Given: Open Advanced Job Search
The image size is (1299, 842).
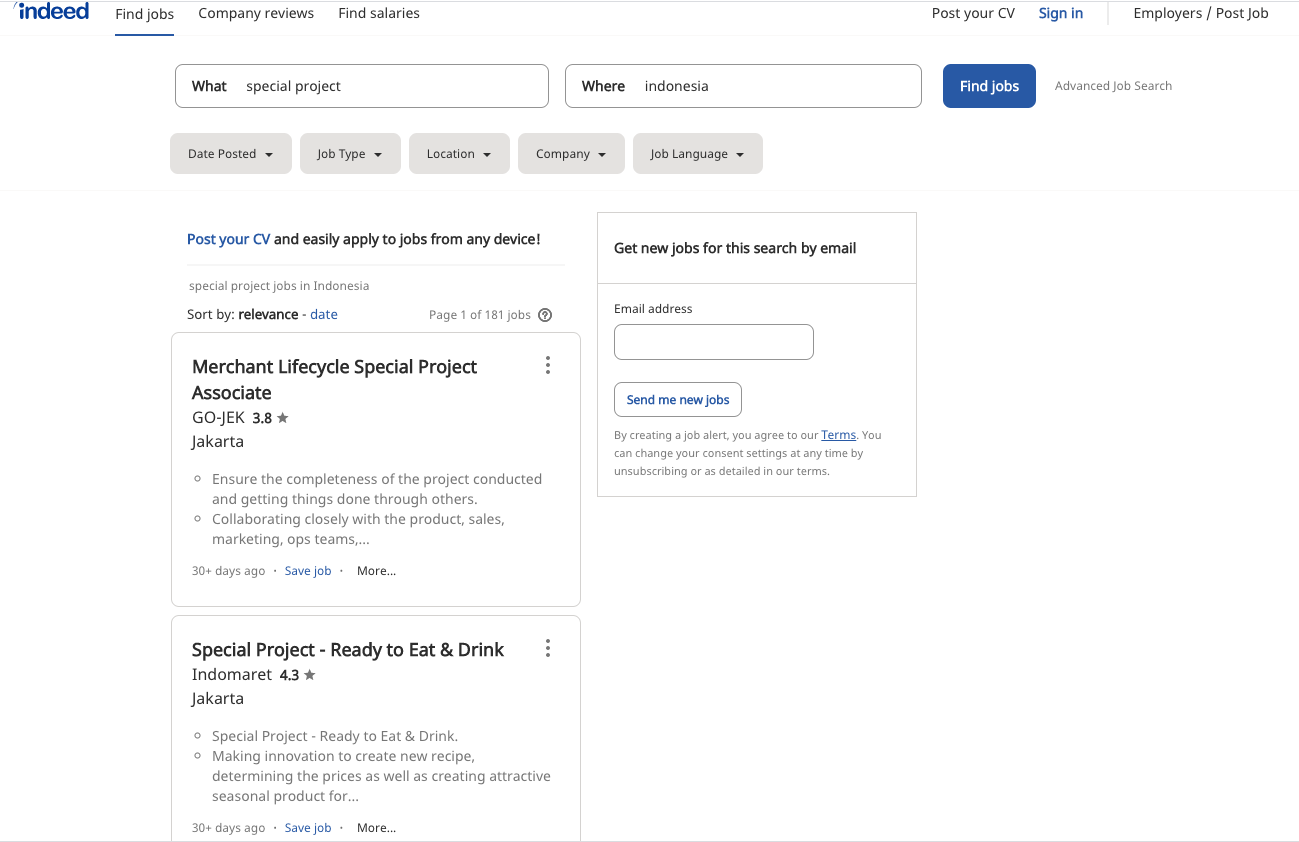Looking at the screenshot, I should (x=1113, y=86).
